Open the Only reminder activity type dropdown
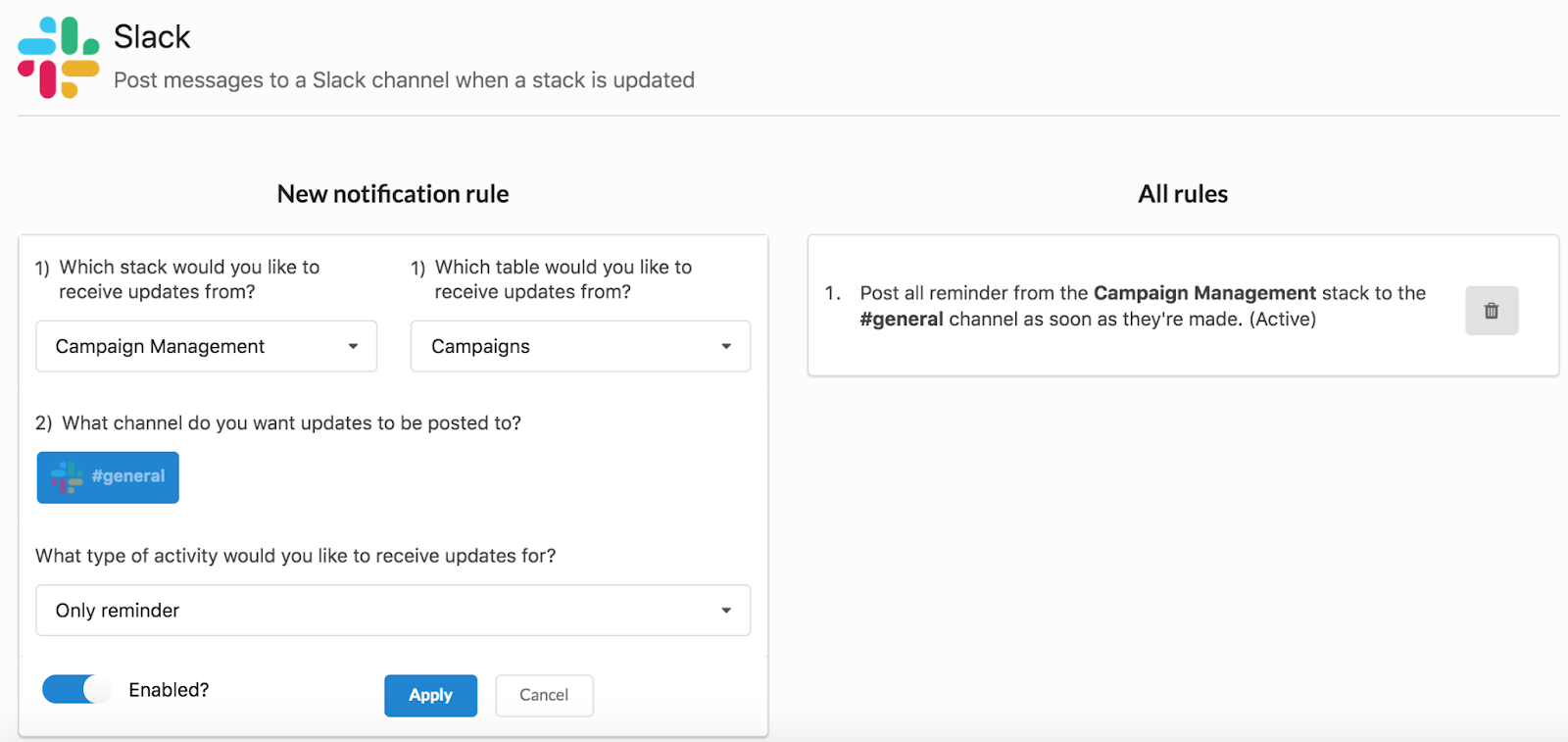This screenshot has width=1568, height=742. pos(392,611)
